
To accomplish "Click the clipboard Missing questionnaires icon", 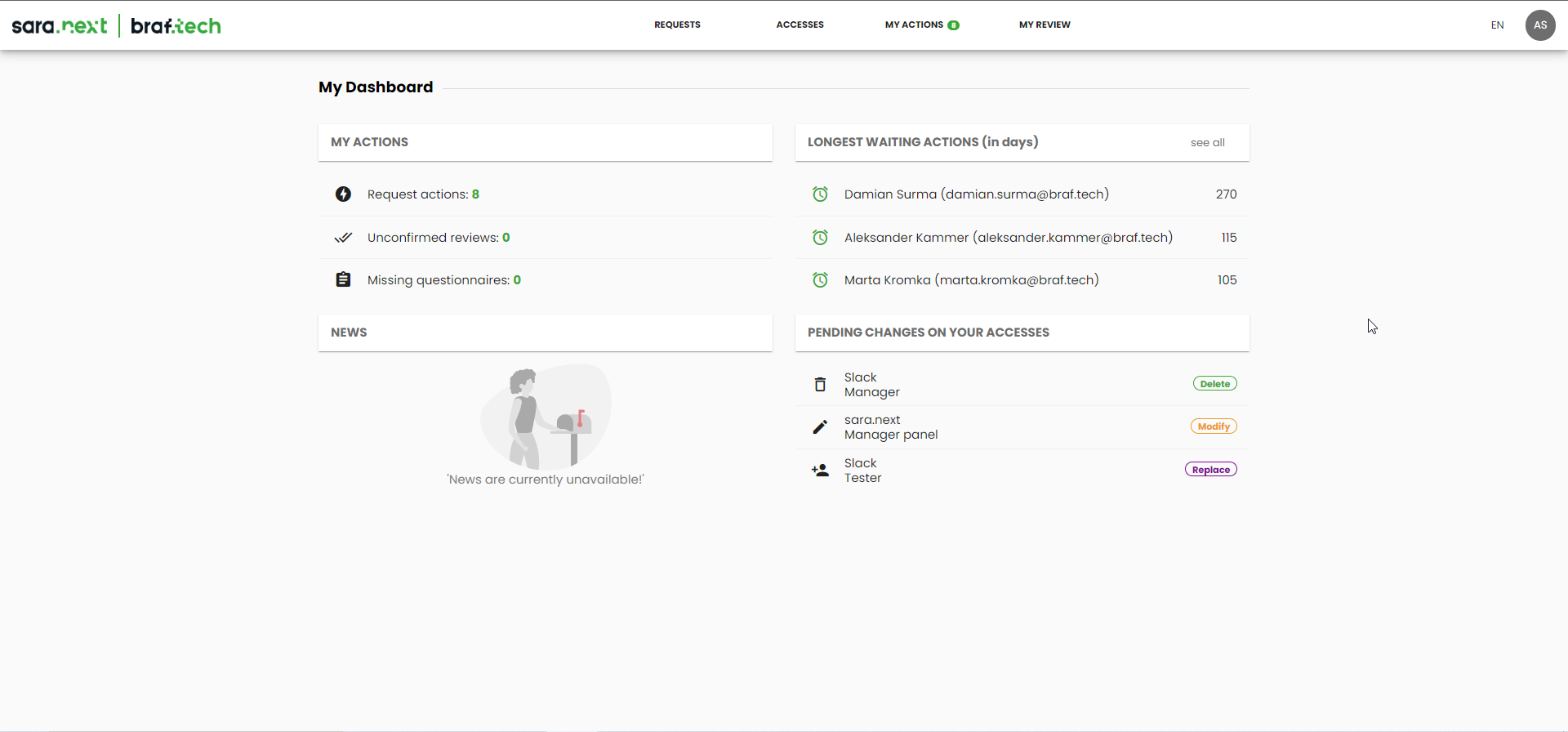I will point(343,280).
